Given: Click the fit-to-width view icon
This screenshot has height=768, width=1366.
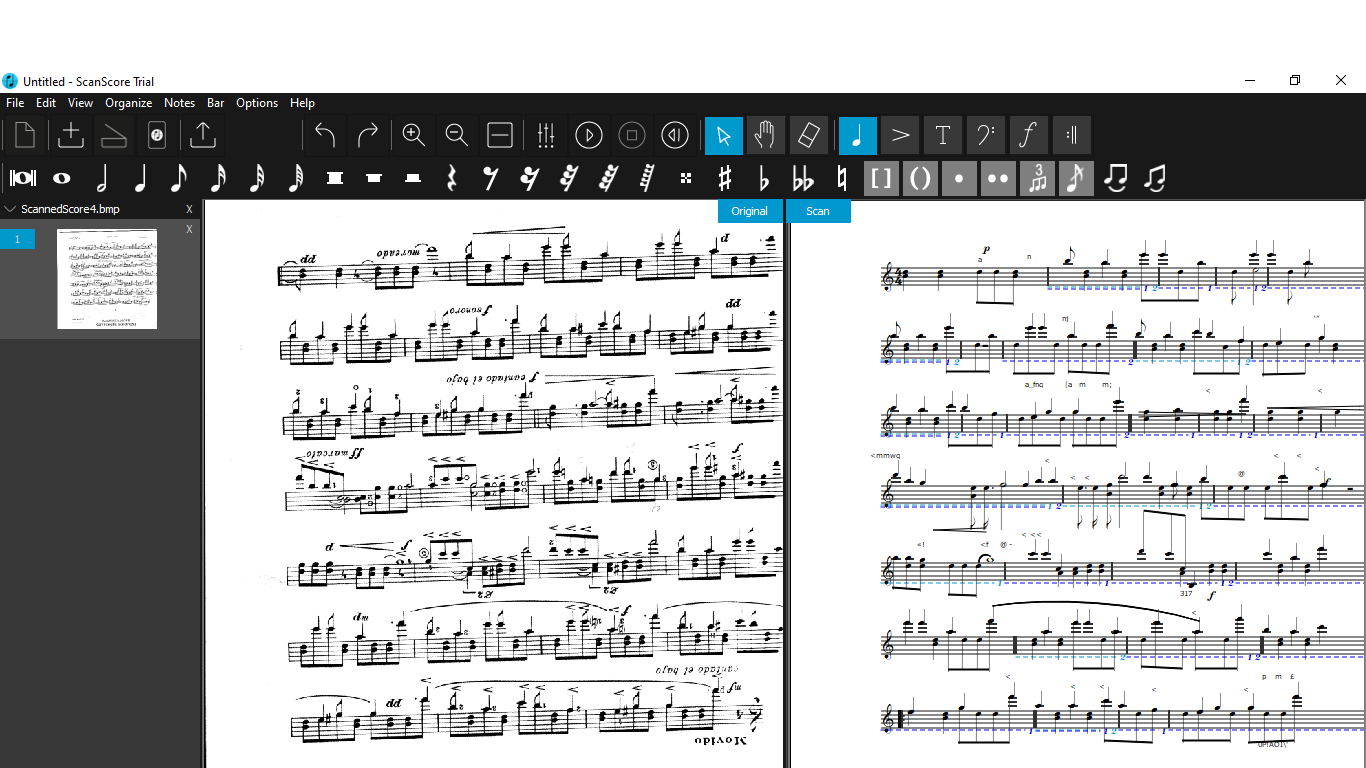Looking at the screenshot, I should [x=500, y=135].
